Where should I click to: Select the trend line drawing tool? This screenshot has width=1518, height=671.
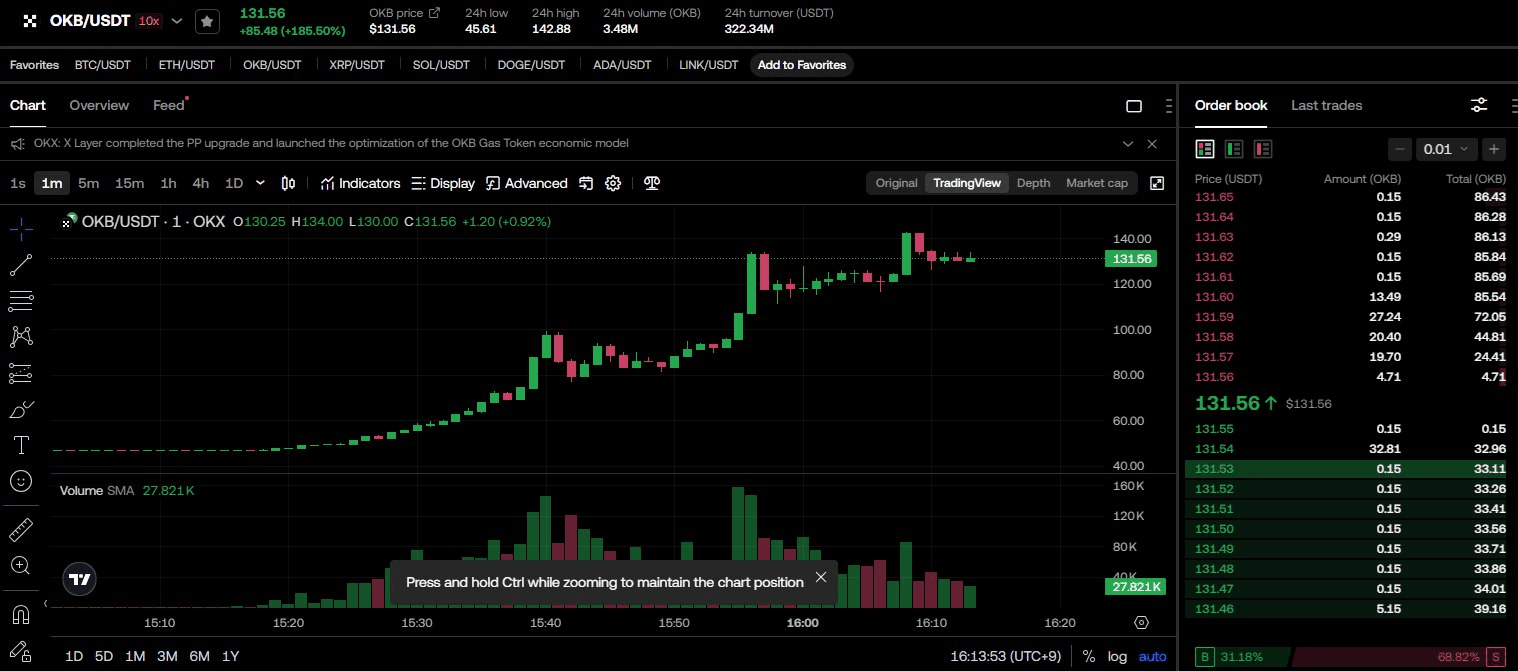(x=21, y=265)
